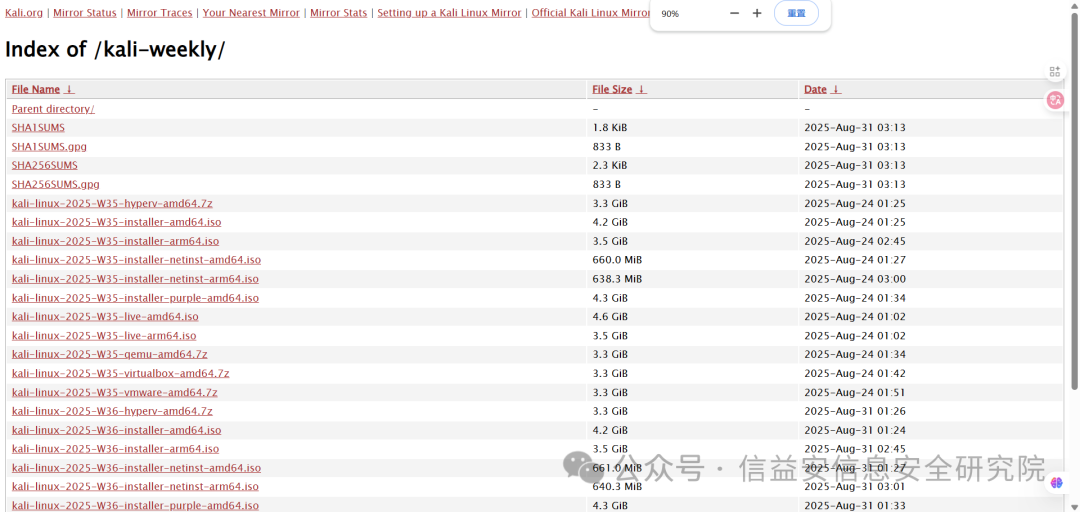Download SHA1SUMS.gpg
1080x512 pixels.
pos(49,147)
